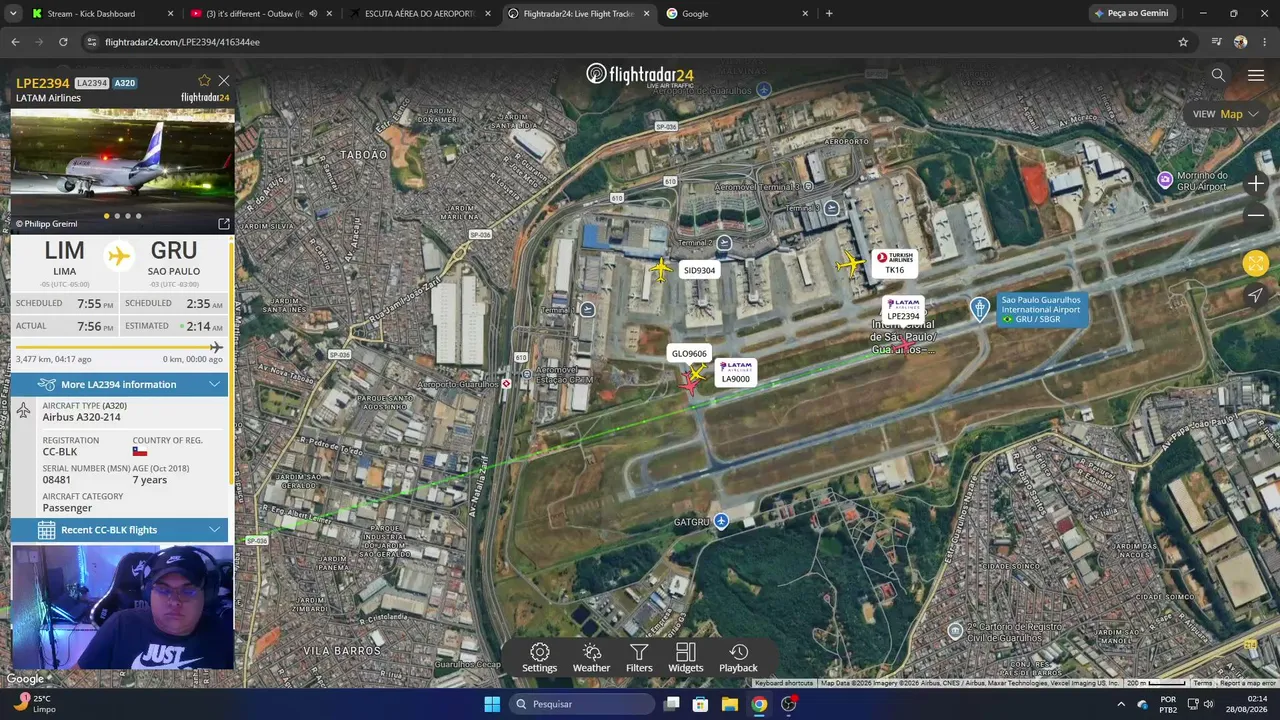Open Keyboard shortcuts link on map
The height and width of the screenshot is (720, 1280).
[784, 683]
